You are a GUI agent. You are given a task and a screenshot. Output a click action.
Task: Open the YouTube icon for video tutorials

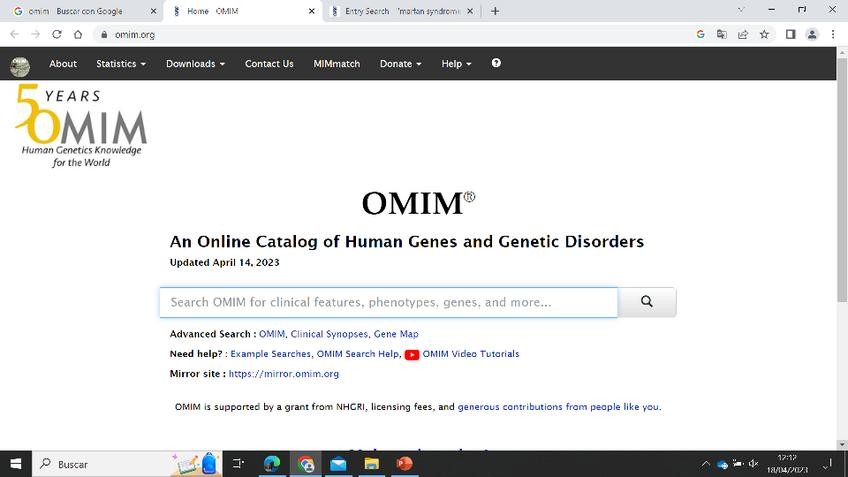412,354
